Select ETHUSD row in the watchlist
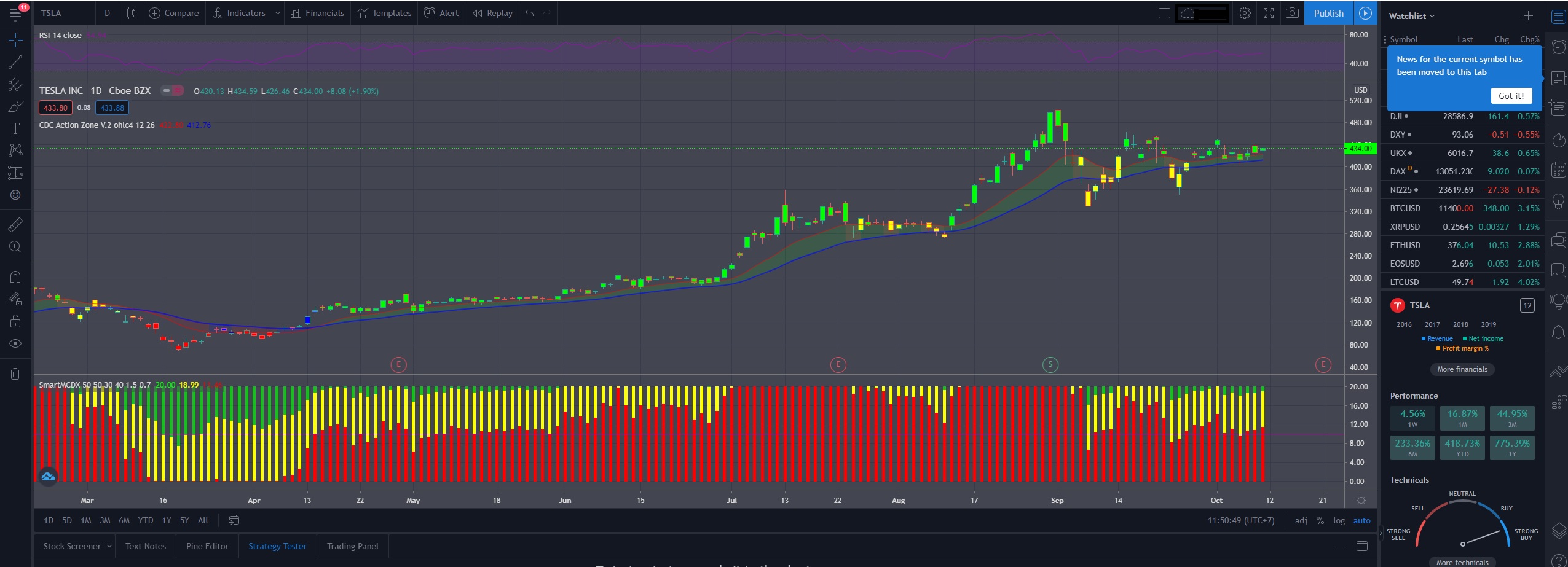 pos(1464,245)
